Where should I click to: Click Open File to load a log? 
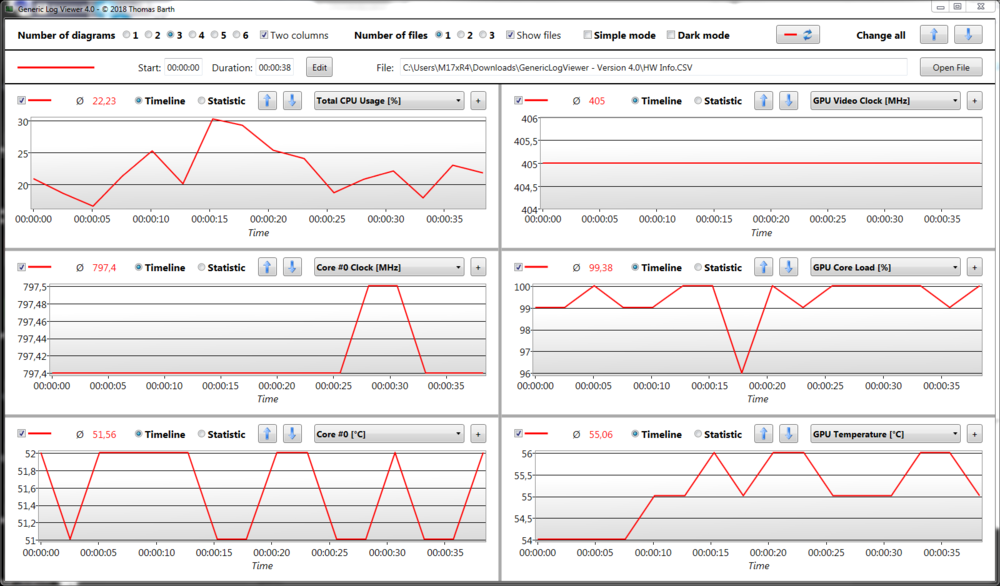pos(952,67)
